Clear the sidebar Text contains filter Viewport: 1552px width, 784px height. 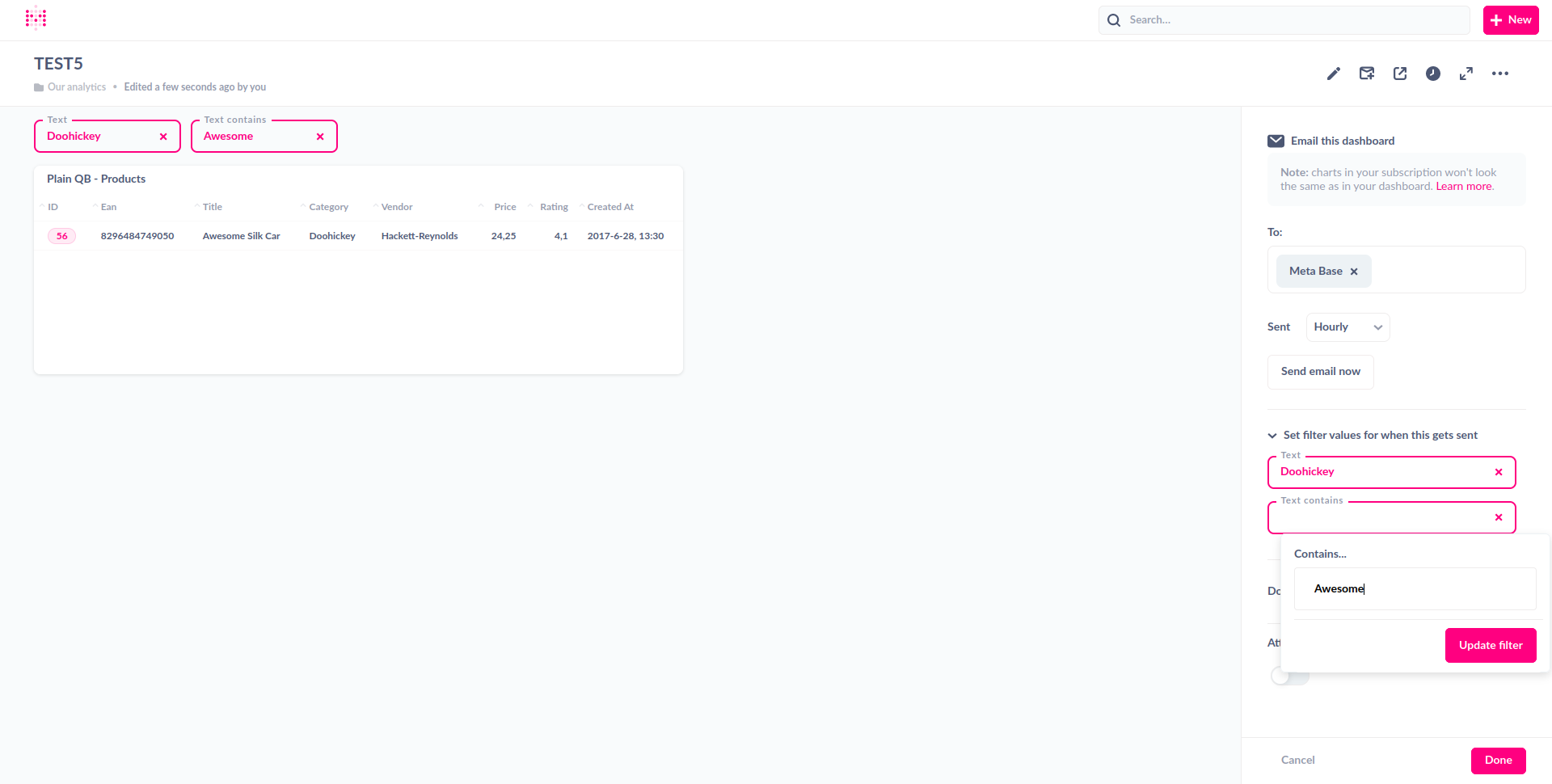[1499, 517]
